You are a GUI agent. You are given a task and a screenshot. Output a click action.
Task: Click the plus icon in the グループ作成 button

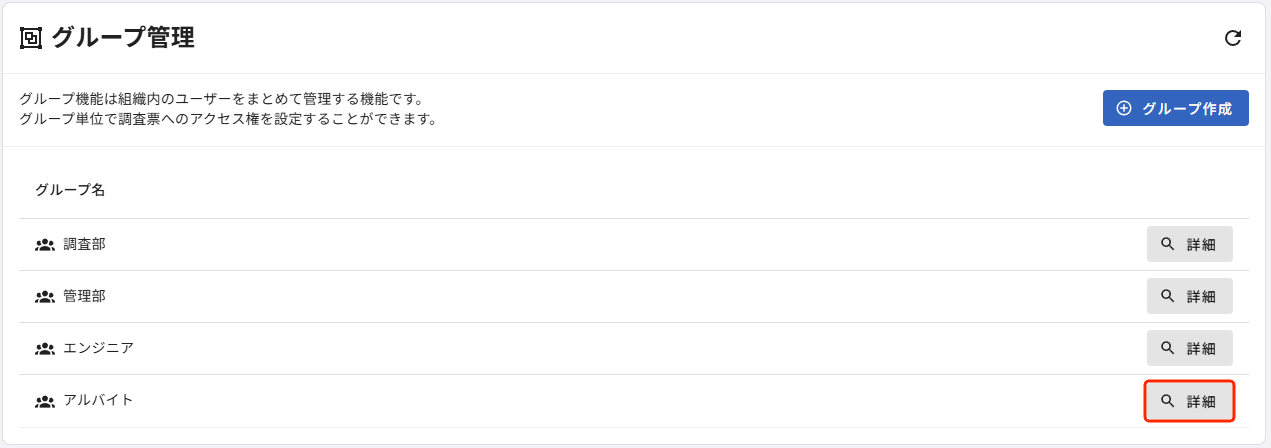pyautogui.click(x=1123, y=108)
